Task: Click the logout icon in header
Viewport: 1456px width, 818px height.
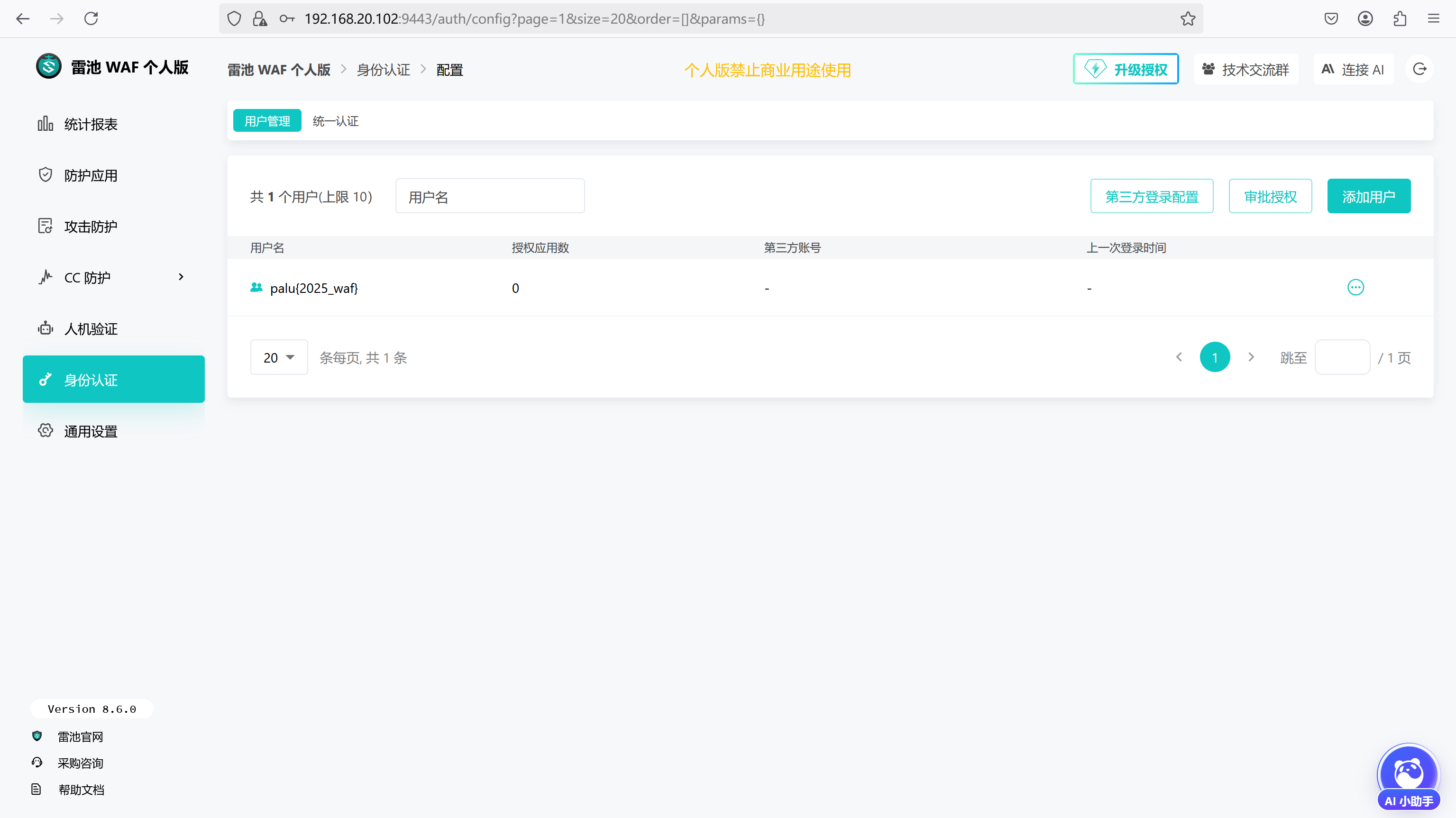Action: point(1419,69)
